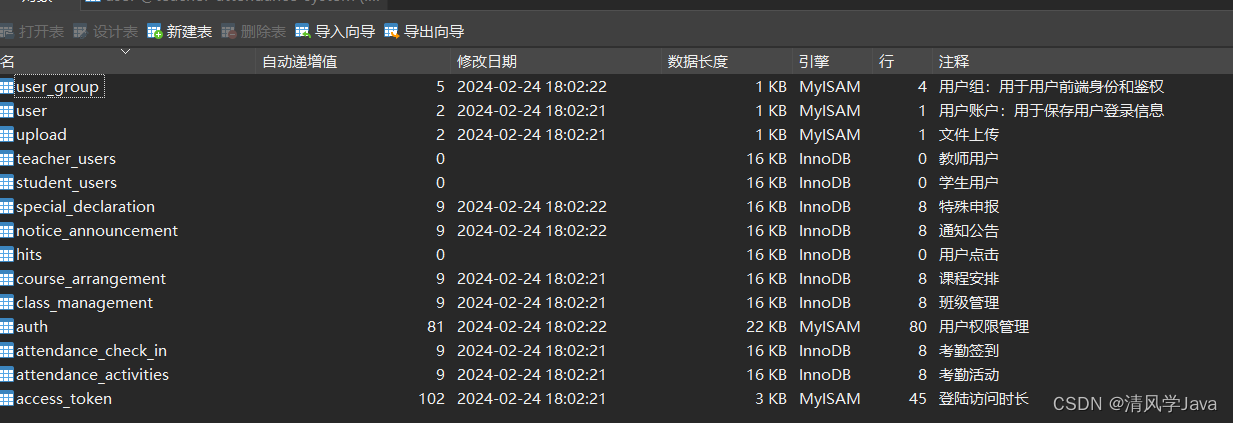The height and width of the screenshot is (423, 1233).
Task: Select the access_token table icon
Action: 7,399
